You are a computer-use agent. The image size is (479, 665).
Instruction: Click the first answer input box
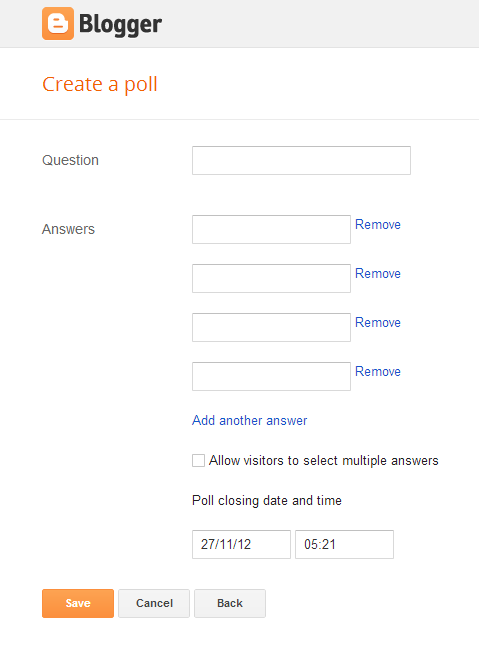271,229
